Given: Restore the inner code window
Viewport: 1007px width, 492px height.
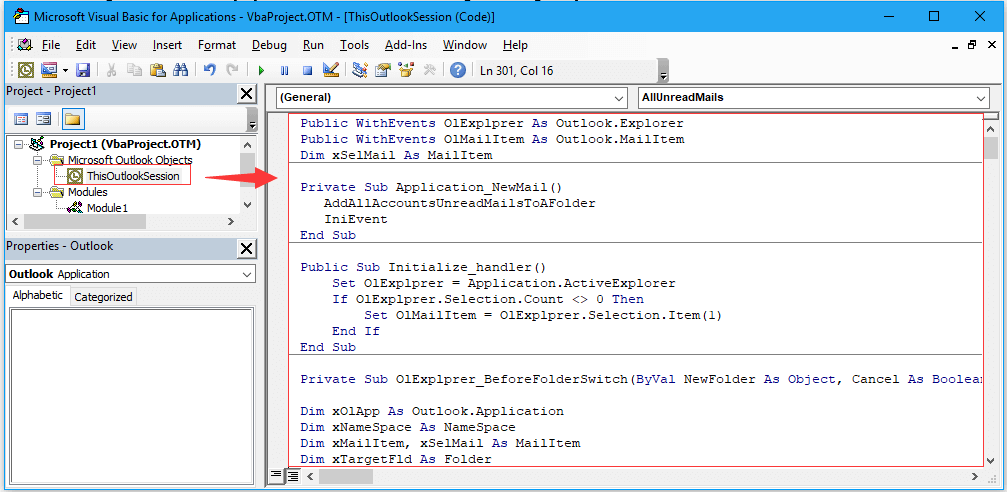Looking at the screenshot, I should click(972, 45).
